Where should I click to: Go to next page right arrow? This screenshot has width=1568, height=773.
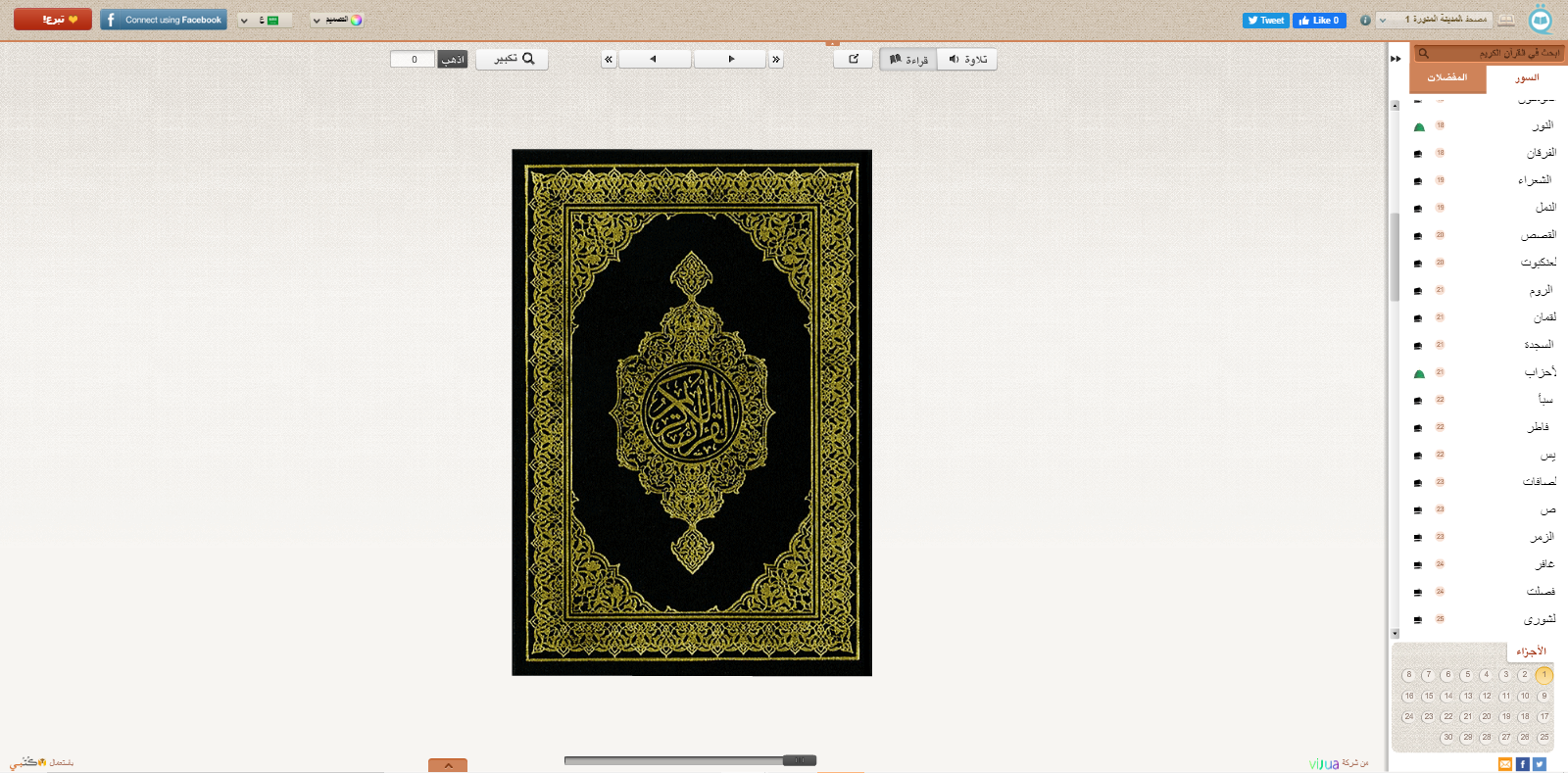730,60
